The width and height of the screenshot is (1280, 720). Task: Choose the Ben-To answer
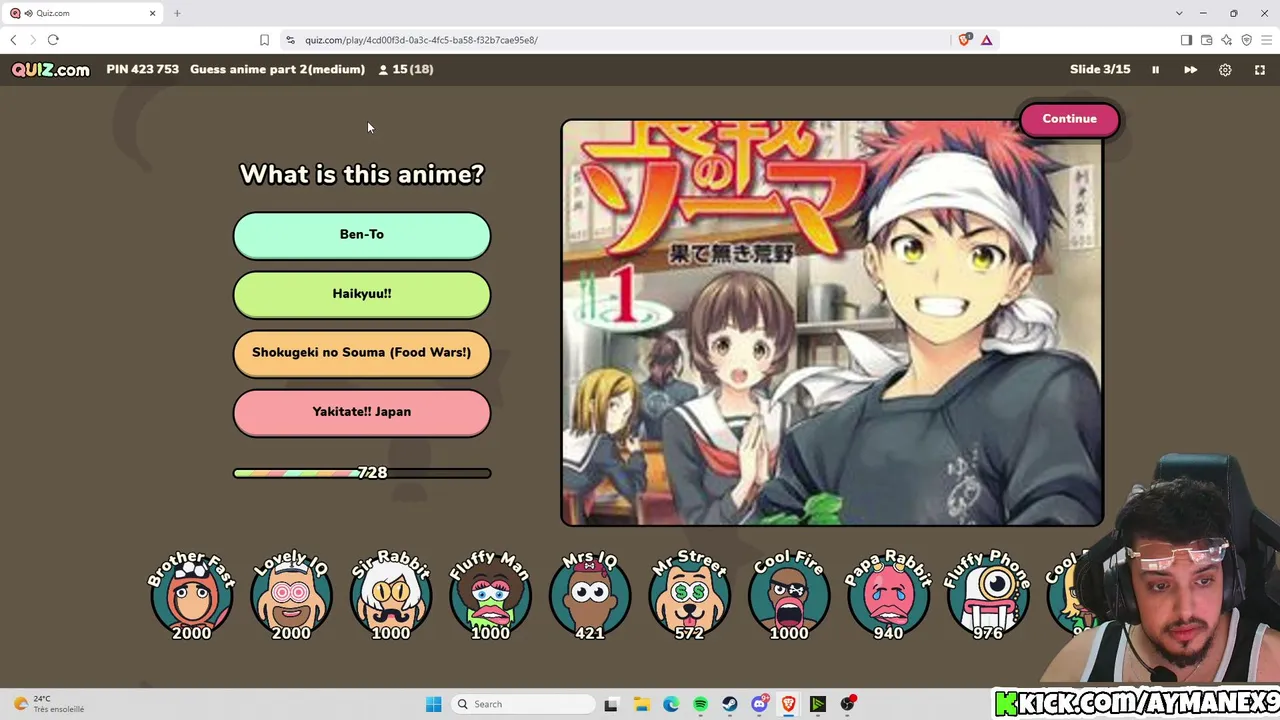click(362, 235)
